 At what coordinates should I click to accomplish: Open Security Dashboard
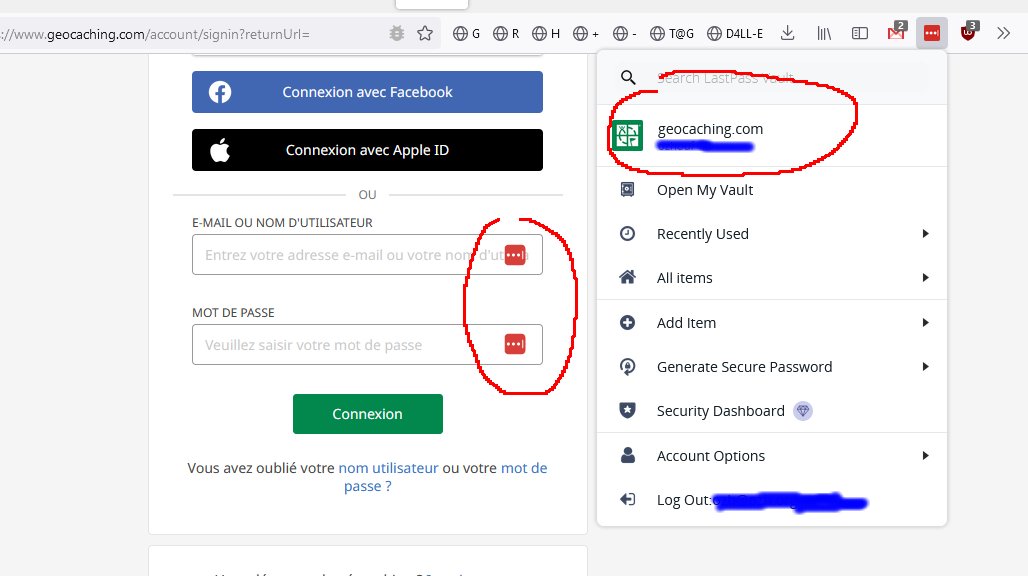tap(772, 411)
